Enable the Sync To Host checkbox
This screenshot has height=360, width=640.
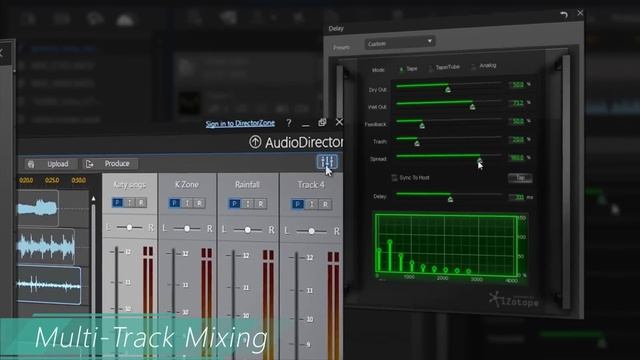tap(394, 178)
